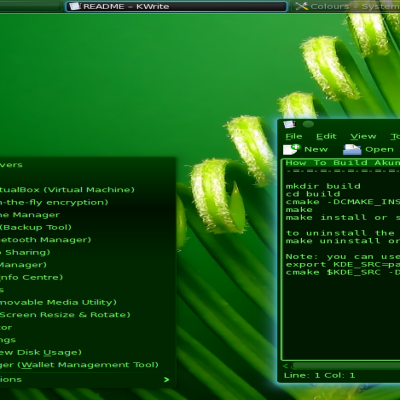Click the 'make install or' line in the editor
Screen dimensions: 400x400
pyautogui.click(x=343, y=217)
